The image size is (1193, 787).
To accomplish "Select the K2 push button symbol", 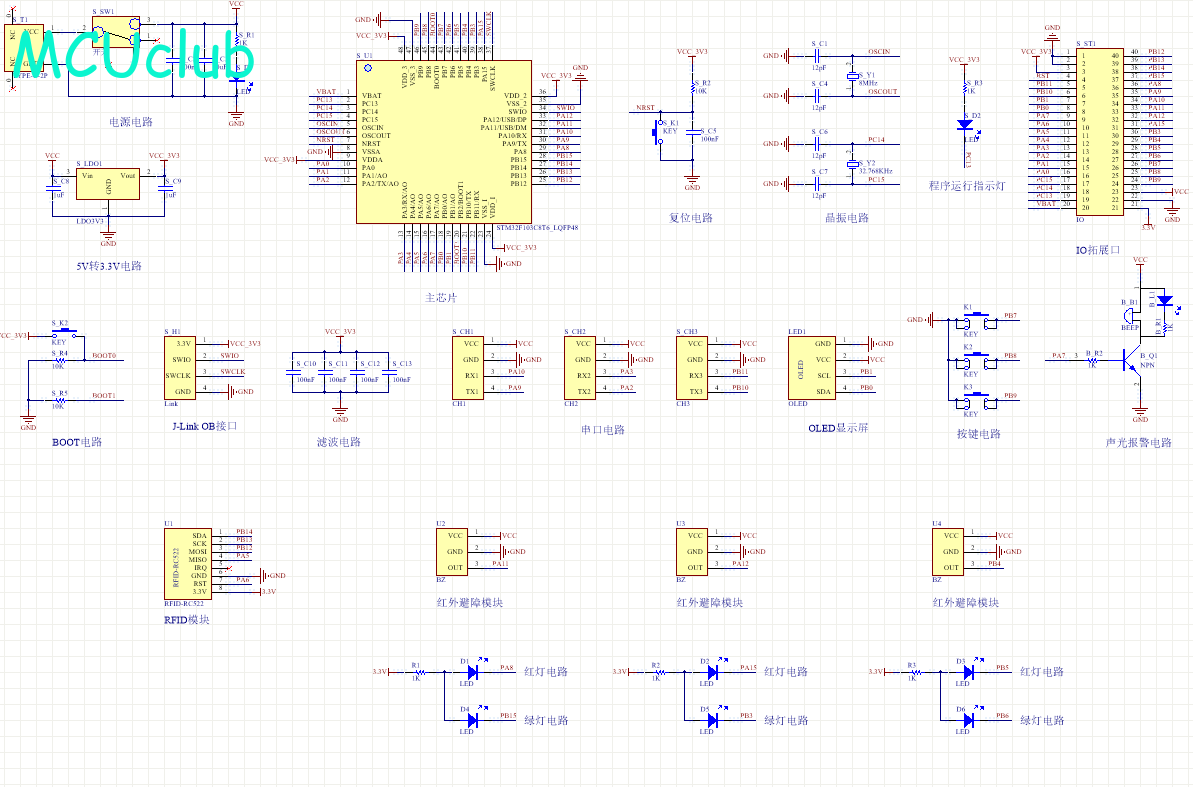I will (x=976, y=359).
